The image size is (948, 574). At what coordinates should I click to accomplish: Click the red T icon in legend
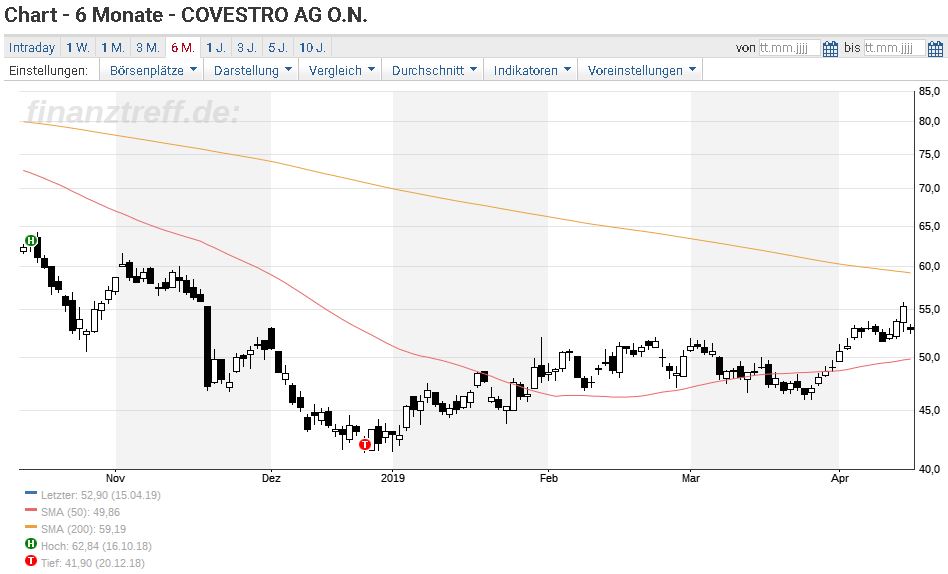point(31,561)
